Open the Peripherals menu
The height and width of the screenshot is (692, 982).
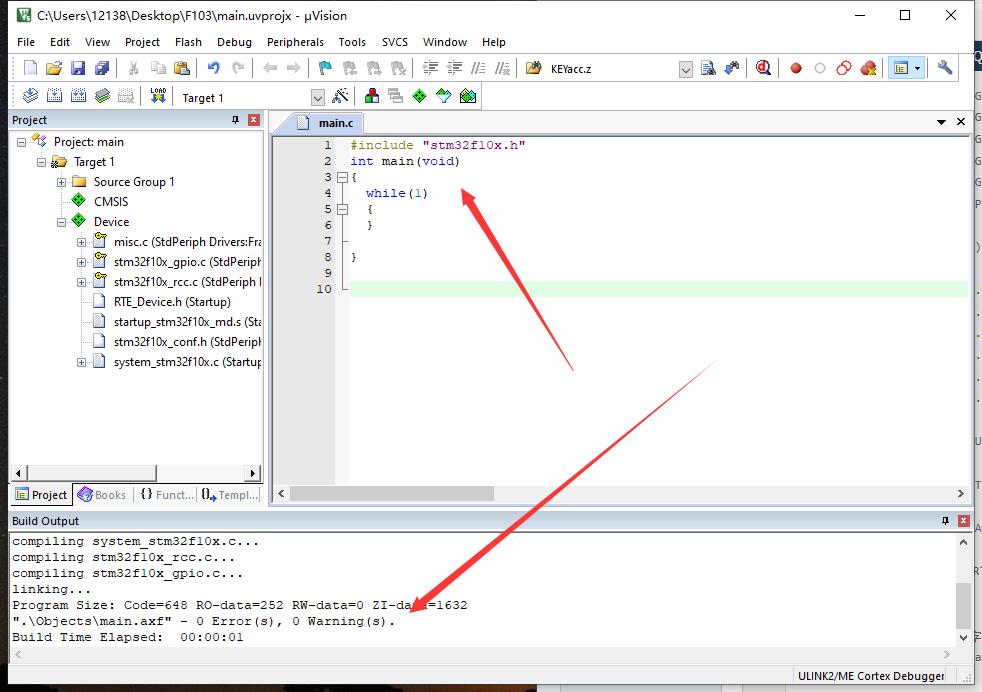coord(295,42)
